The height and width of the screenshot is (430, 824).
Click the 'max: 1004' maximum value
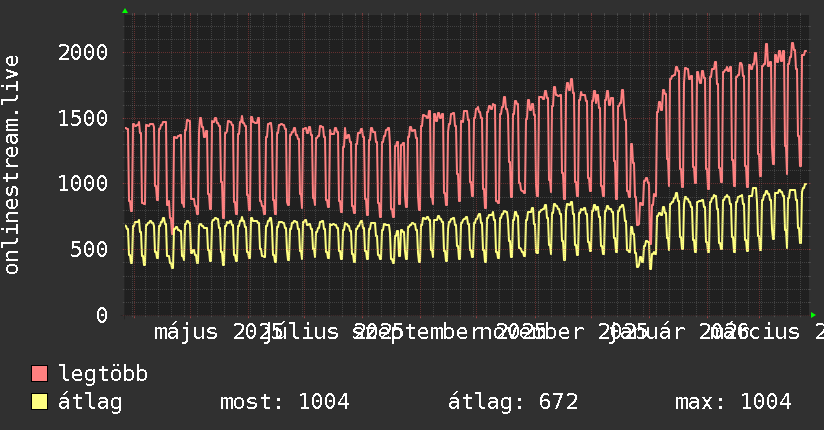point(733,402)
